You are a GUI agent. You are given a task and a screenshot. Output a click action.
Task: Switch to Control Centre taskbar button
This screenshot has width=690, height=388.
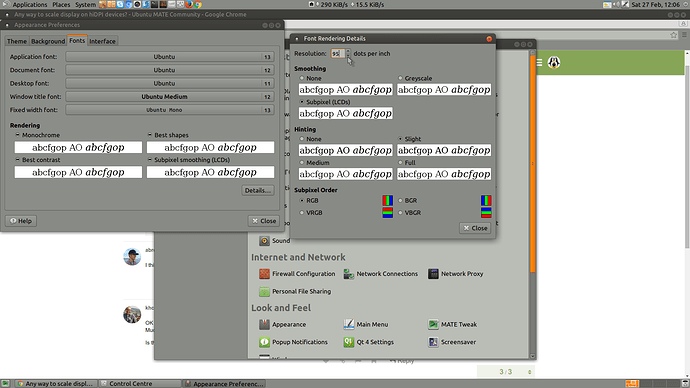coord(140,384)
